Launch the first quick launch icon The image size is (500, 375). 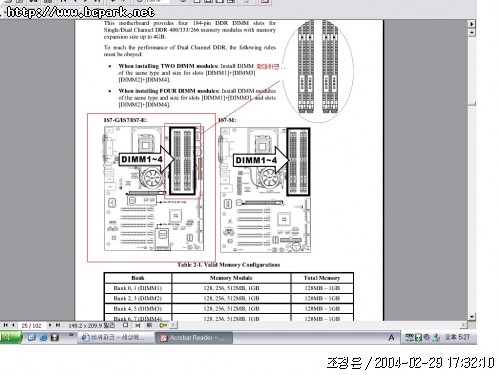click(x=32, y=337)
